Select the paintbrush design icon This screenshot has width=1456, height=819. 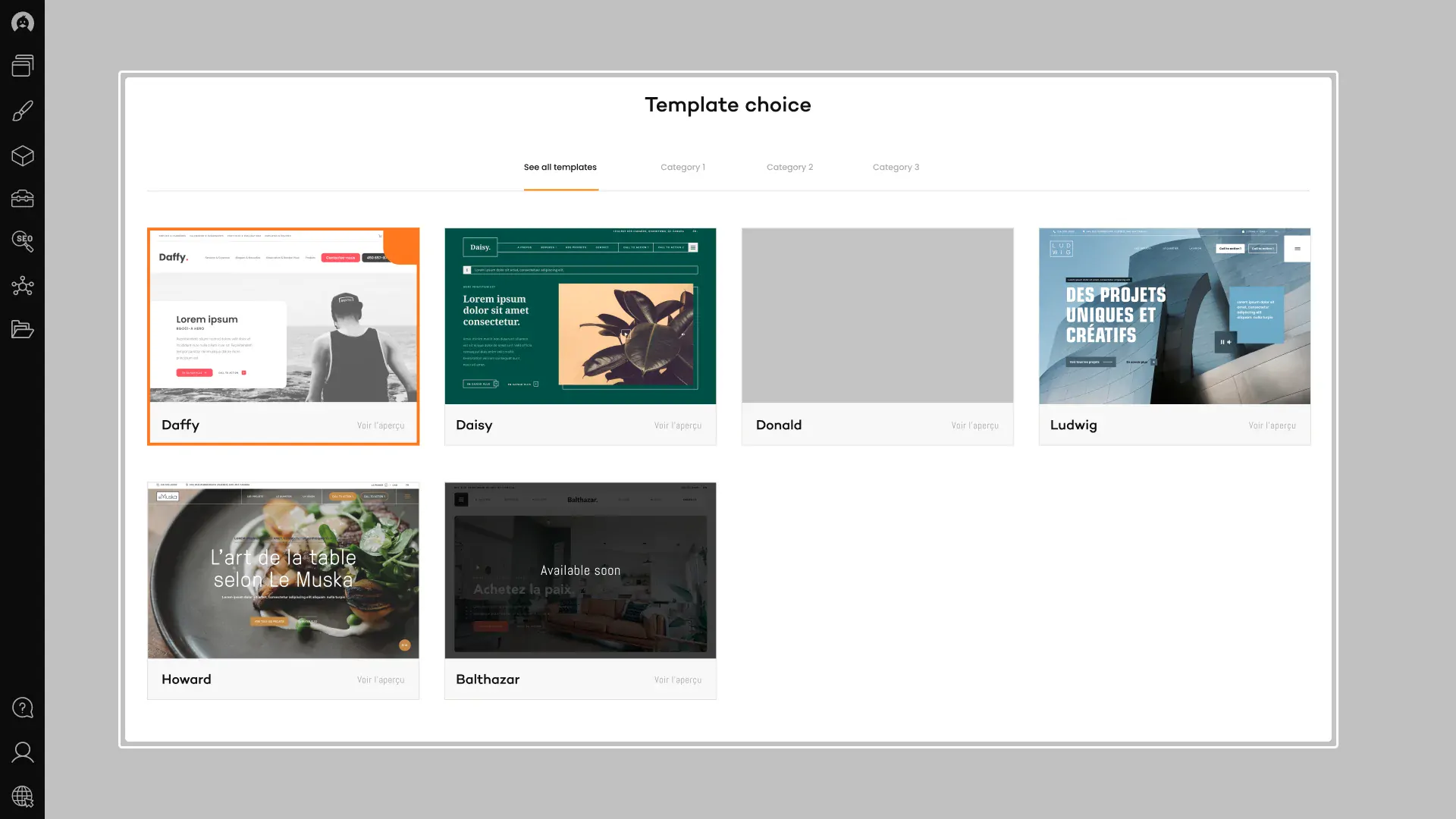tap(23, 111)
